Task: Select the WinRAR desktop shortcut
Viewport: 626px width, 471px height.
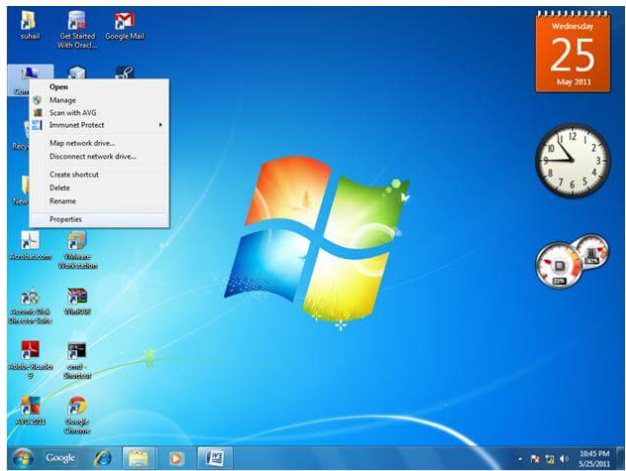Action: (x=77, y=301)
